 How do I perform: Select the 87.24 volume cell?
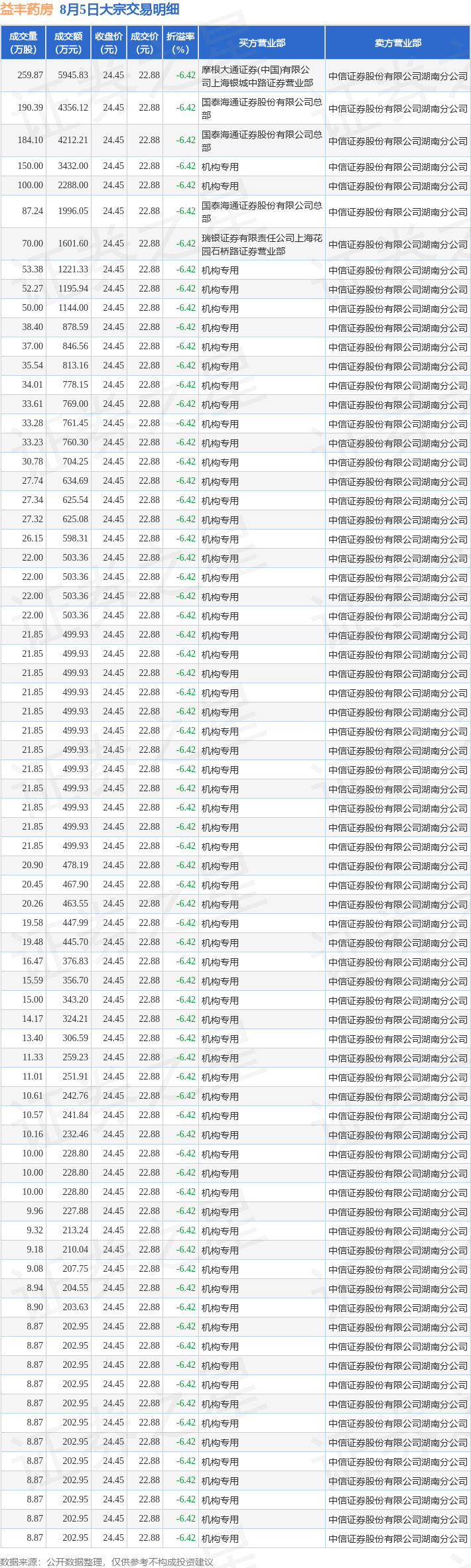click(33, 211)
